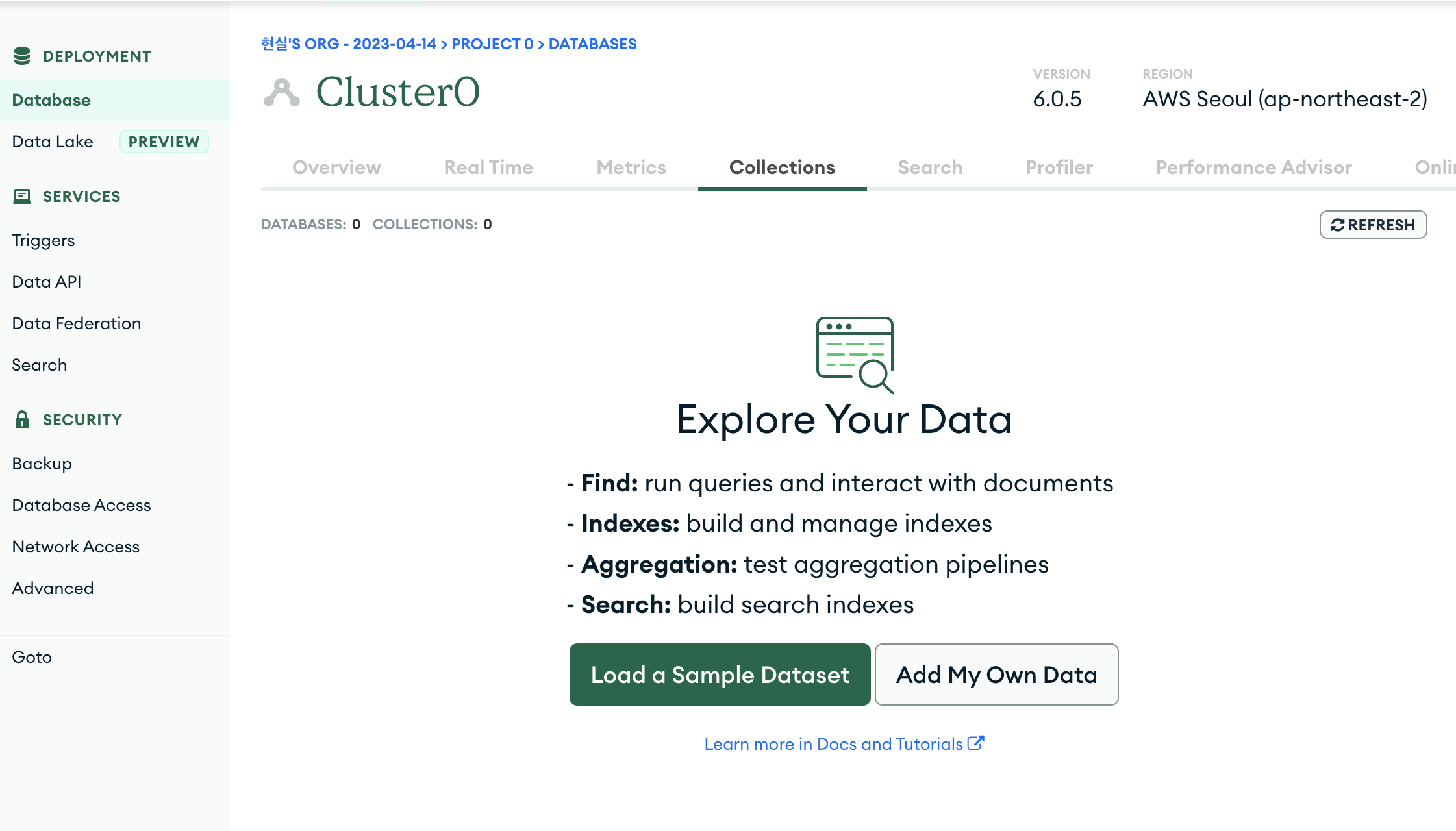
Task: Open Learn more in Docs and Tutorials
Action: 844,744
